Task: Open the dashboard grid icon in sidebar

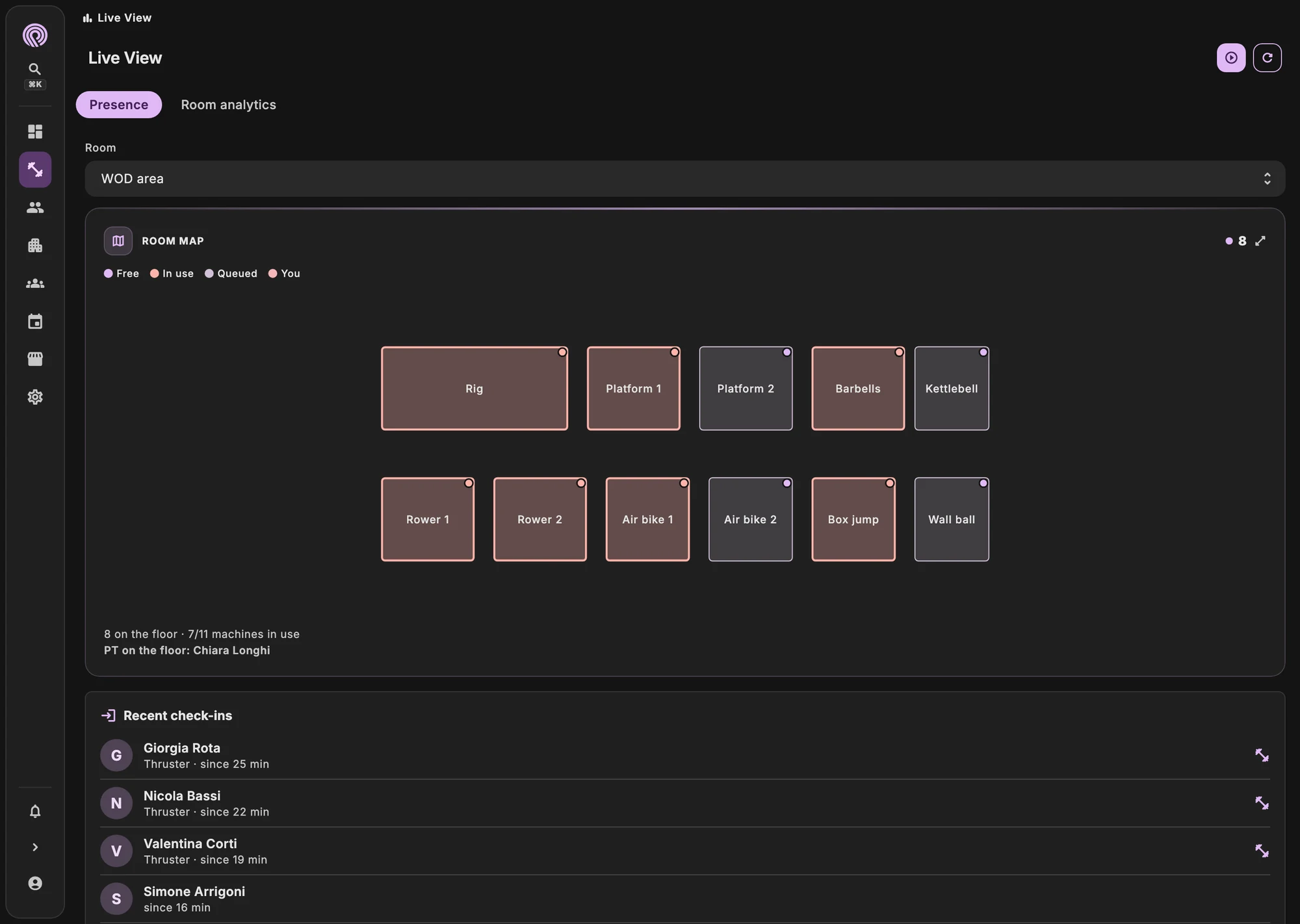Action: [35, 132]
